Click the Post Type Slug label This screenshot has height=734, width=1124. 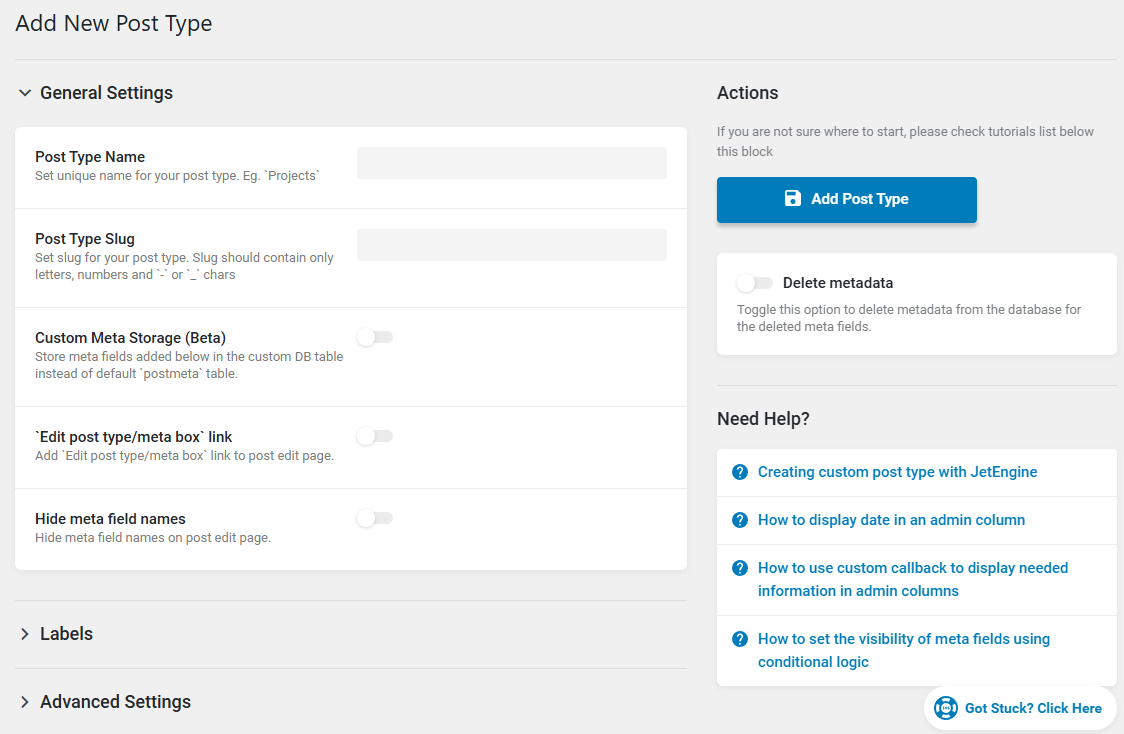(85, 239)
